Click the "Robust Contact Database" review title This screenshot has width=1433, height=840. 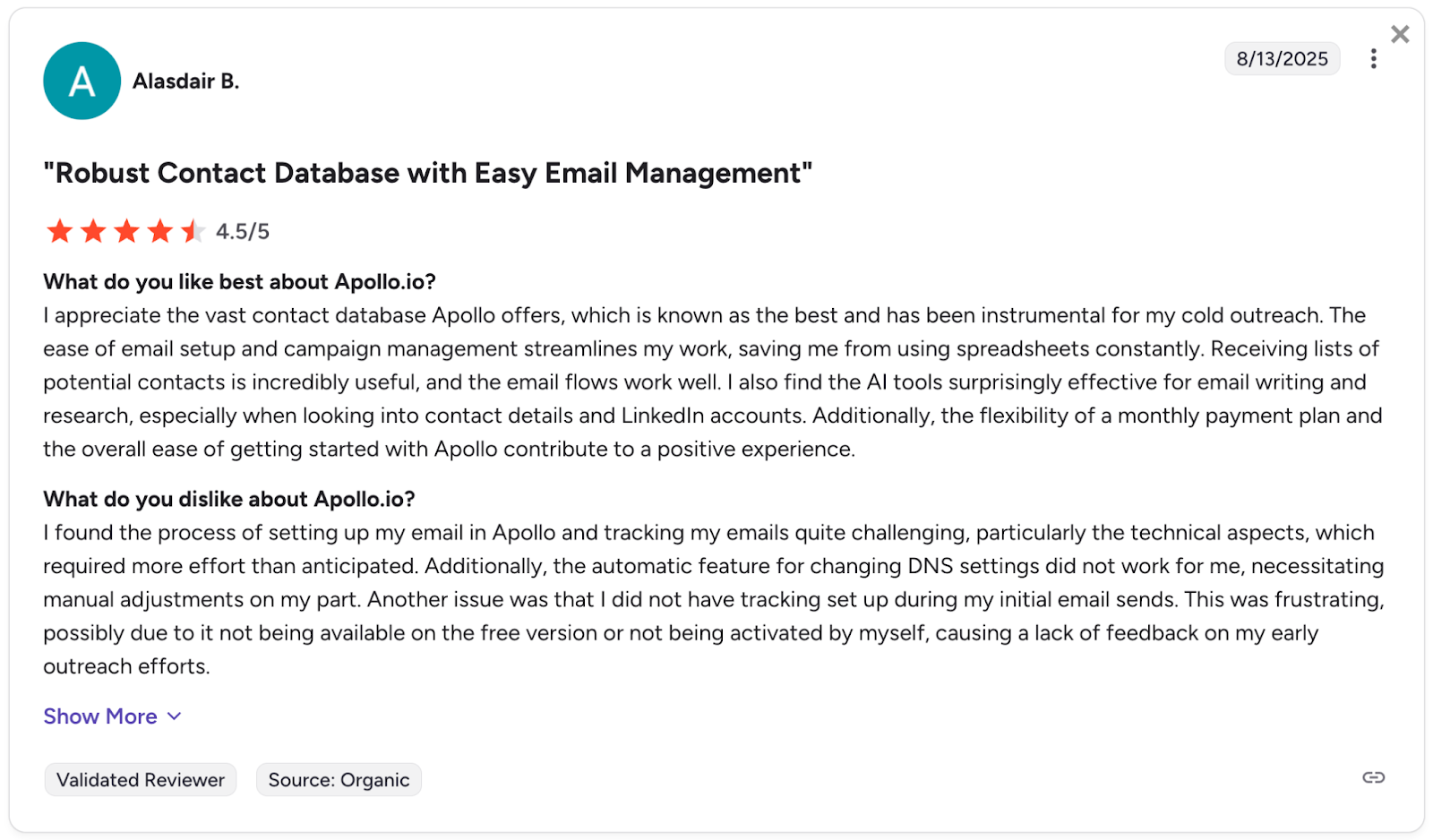(x=428, y=173)
